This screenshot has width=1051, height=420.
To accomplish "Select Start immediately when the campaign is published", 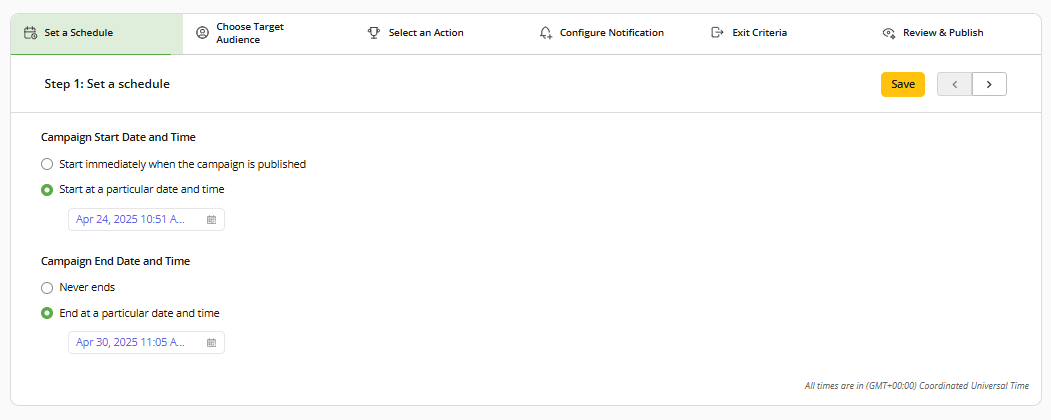I will [47, 164].
